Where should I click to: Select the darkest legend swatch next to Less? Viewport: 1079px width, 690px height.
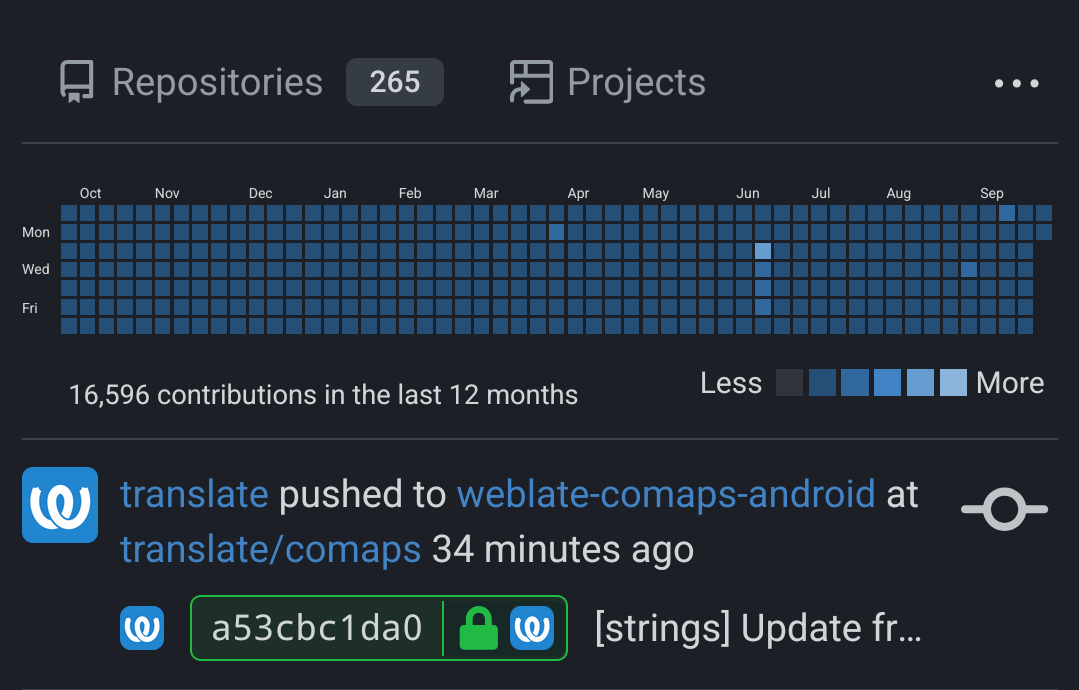pos(789,382)
